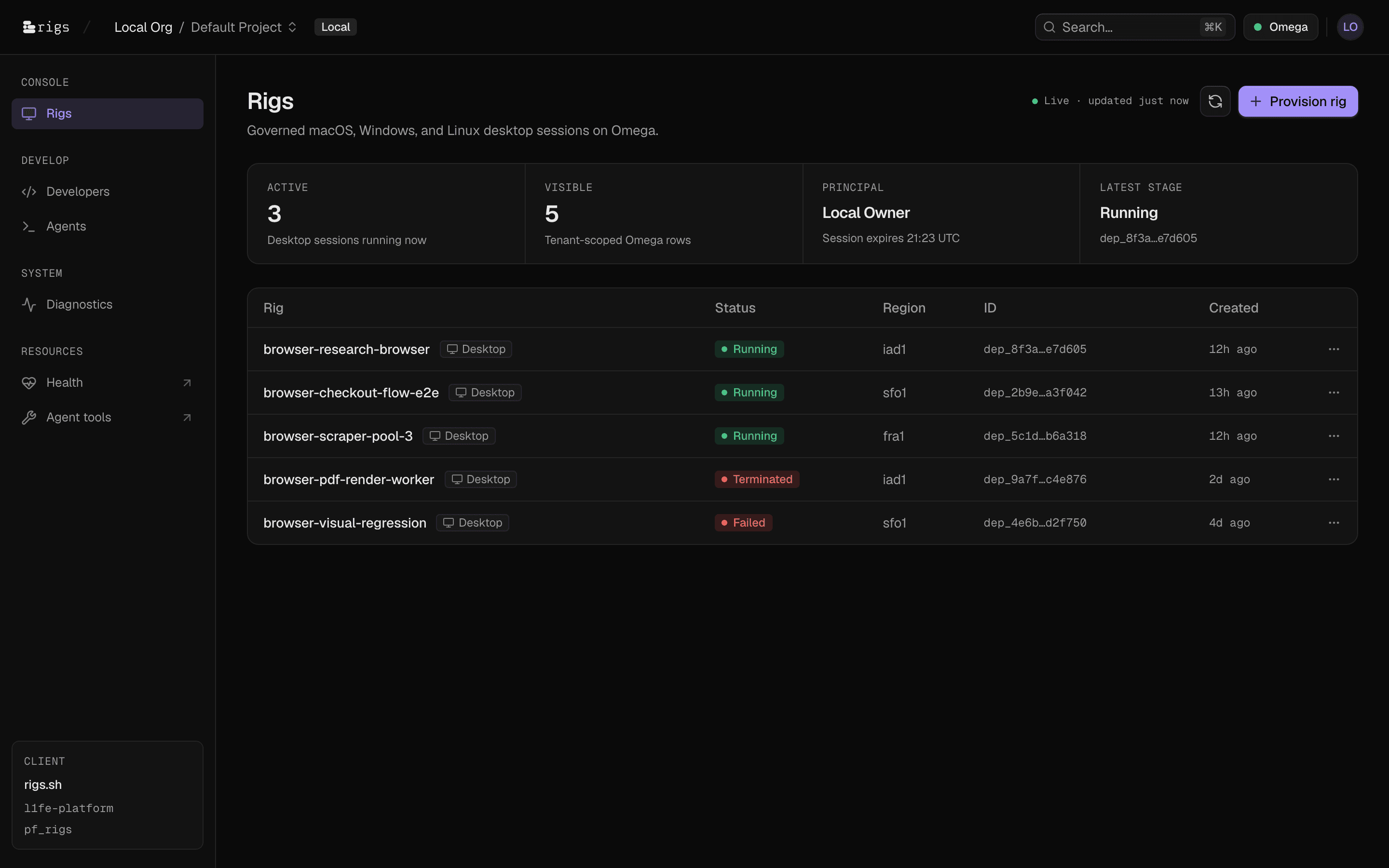Image resolution: width=1389 pixels, height=868 pixels.
Task: Focus the Search input field
Action: tap(1135, 27)
